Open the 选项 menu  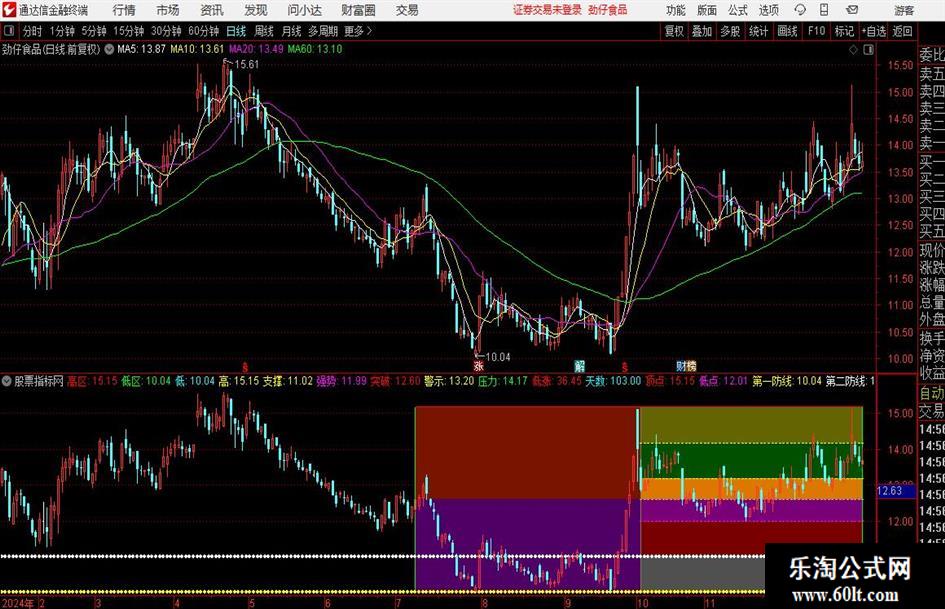[x=768, y=10]
